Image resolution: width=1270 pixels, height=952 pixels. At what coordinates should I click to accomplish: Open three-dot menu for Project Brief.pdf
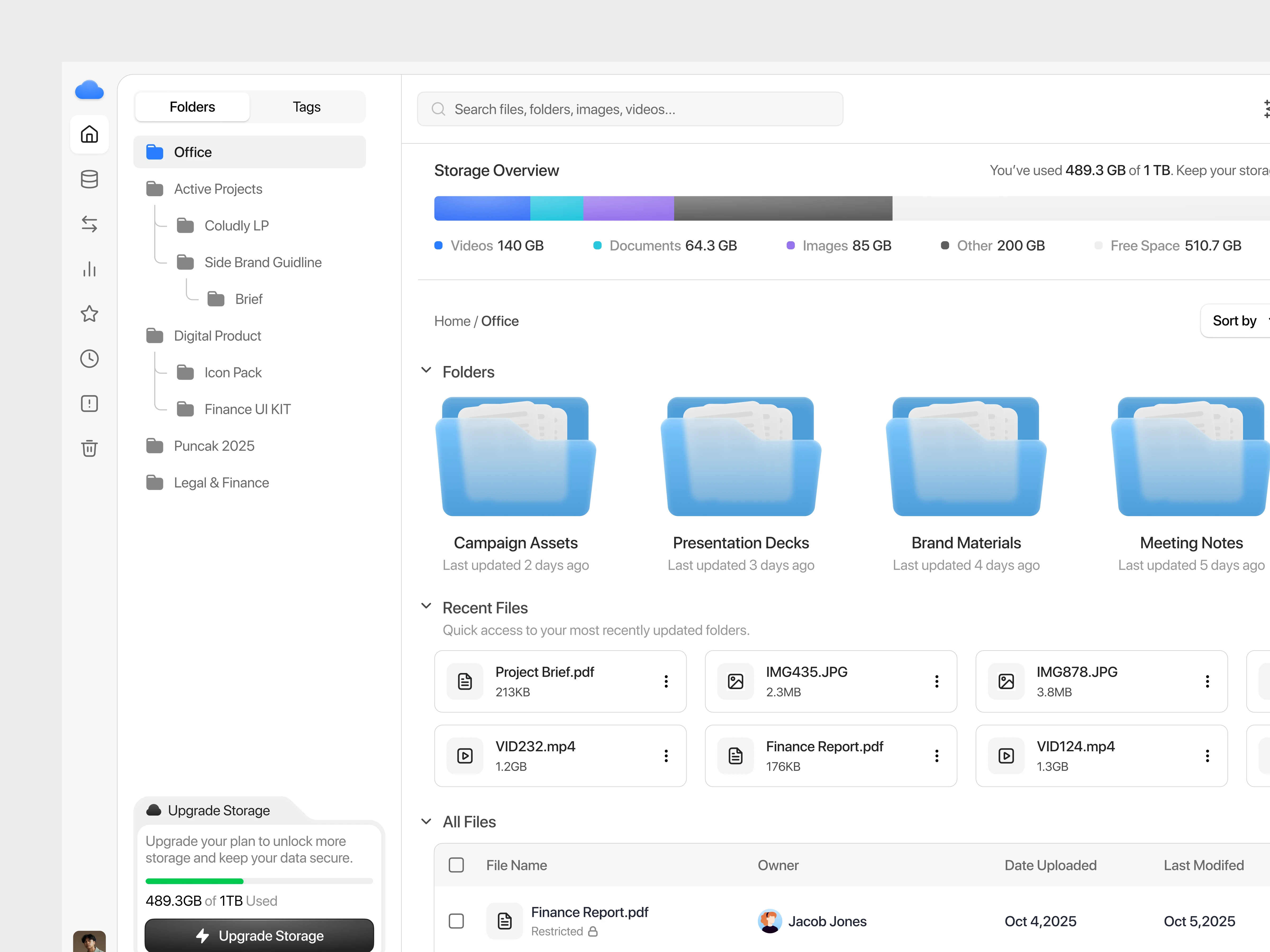[x=666, y=681]
